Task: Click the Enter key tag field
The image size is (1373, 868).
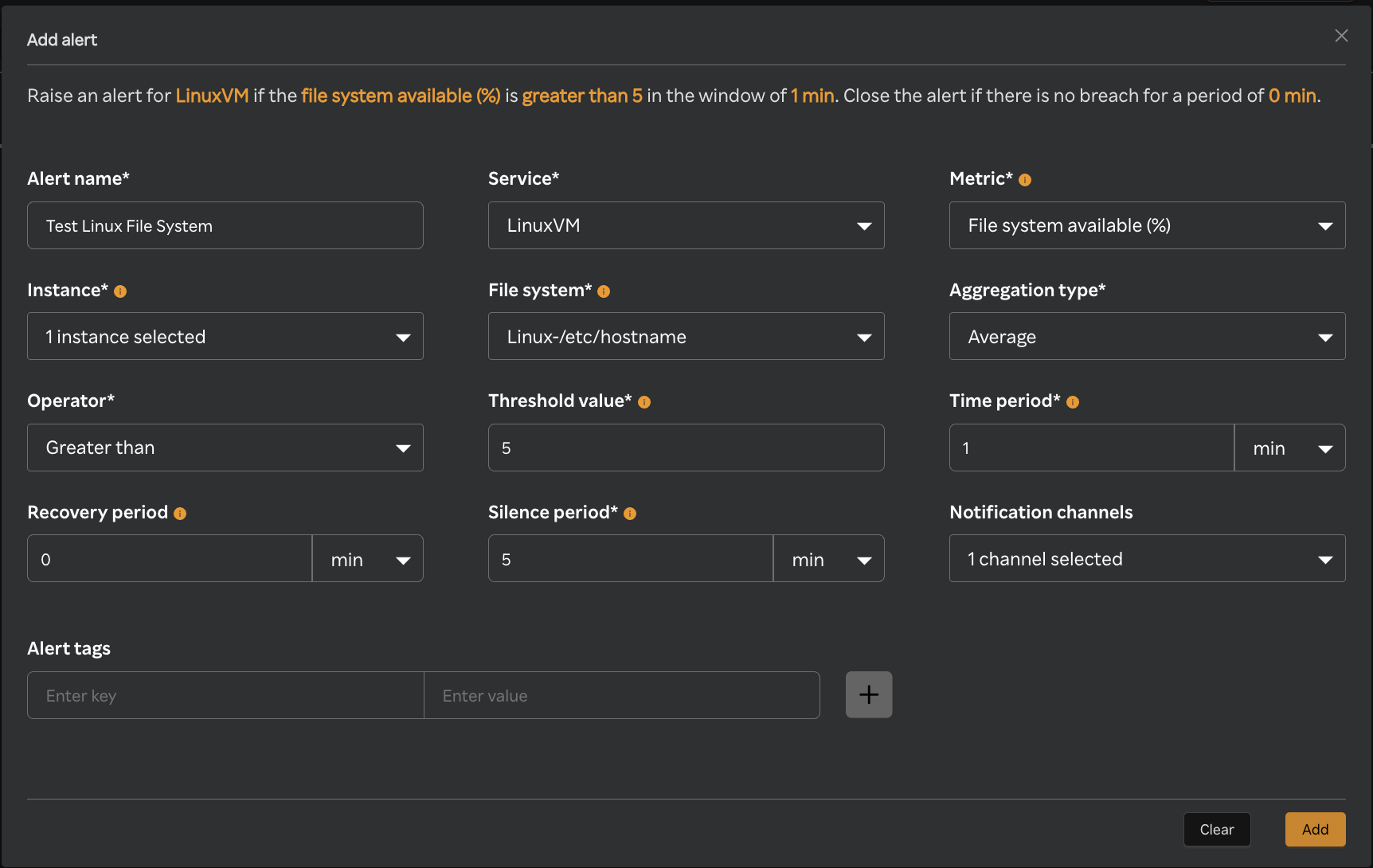Action: click(x=225, y=695)
